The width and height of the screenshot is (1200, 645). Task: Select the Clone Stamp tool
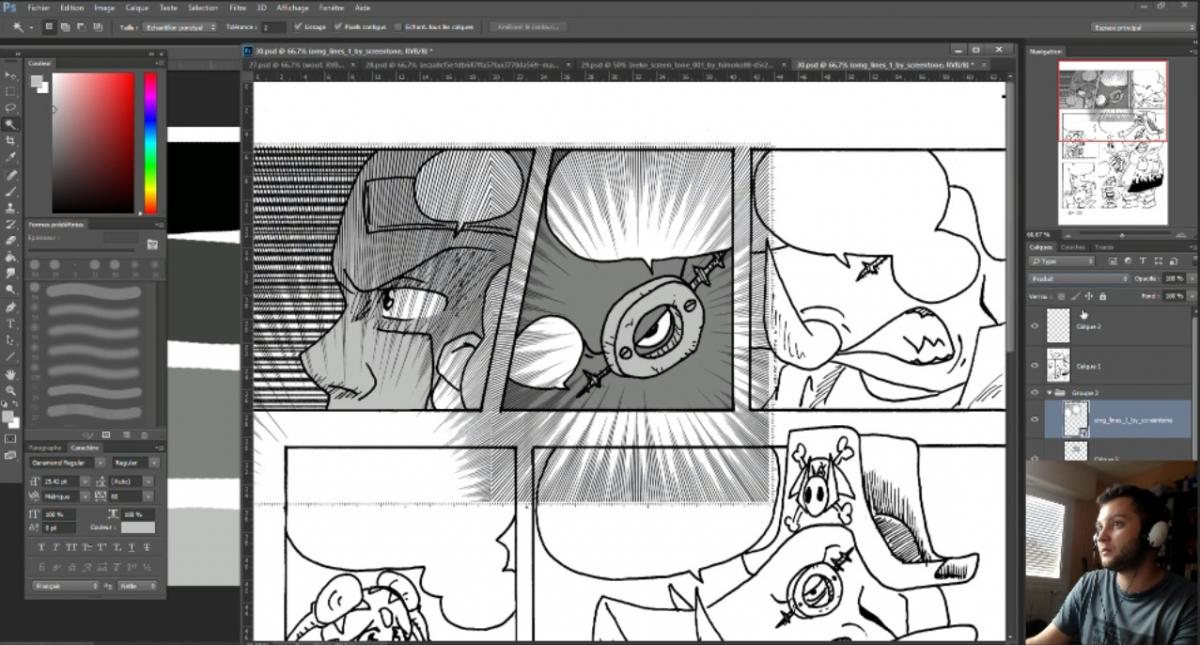click(11, 208)
